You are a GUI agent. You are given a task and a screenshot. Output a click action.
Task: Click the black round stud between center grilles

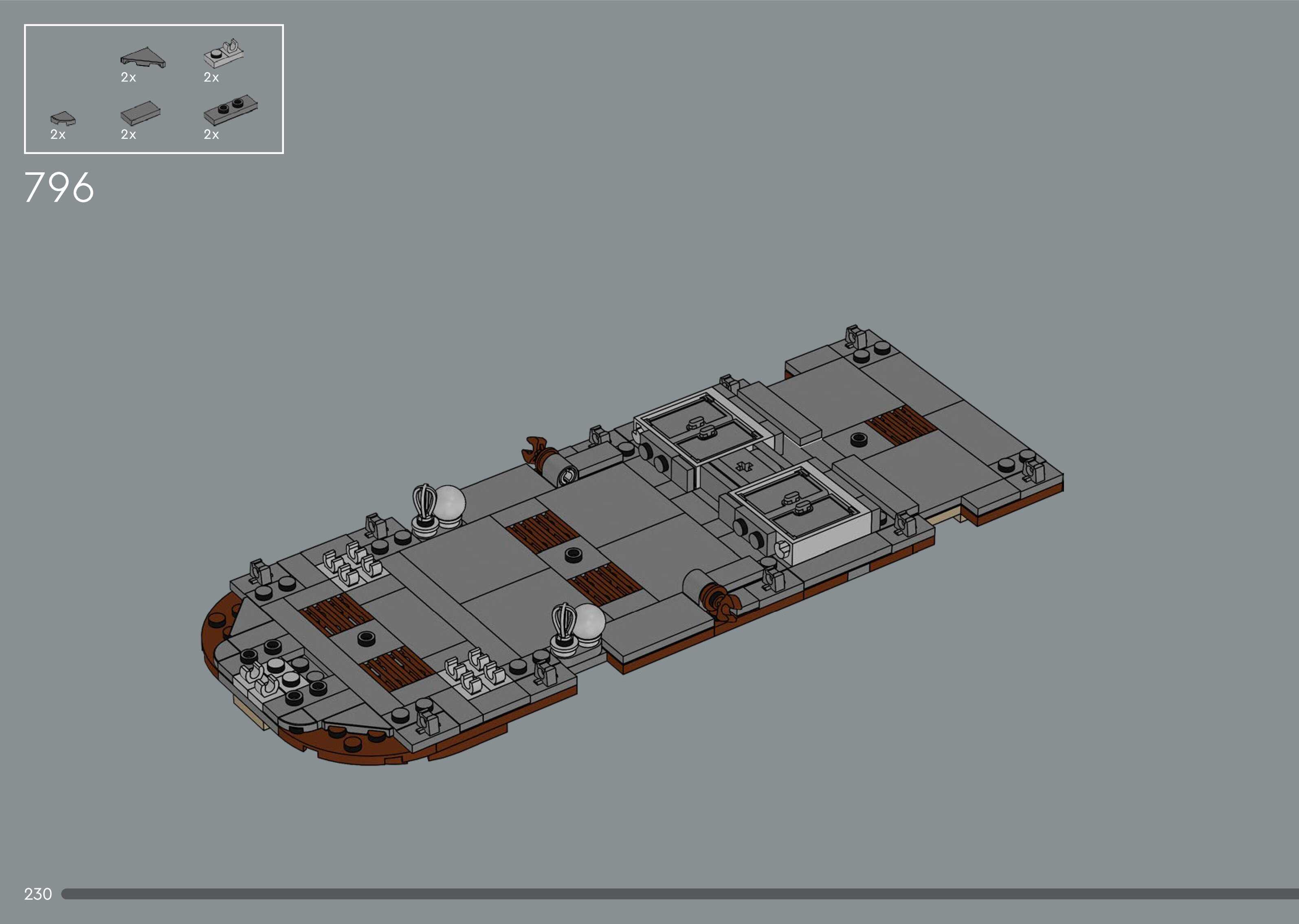click(573, 554)
